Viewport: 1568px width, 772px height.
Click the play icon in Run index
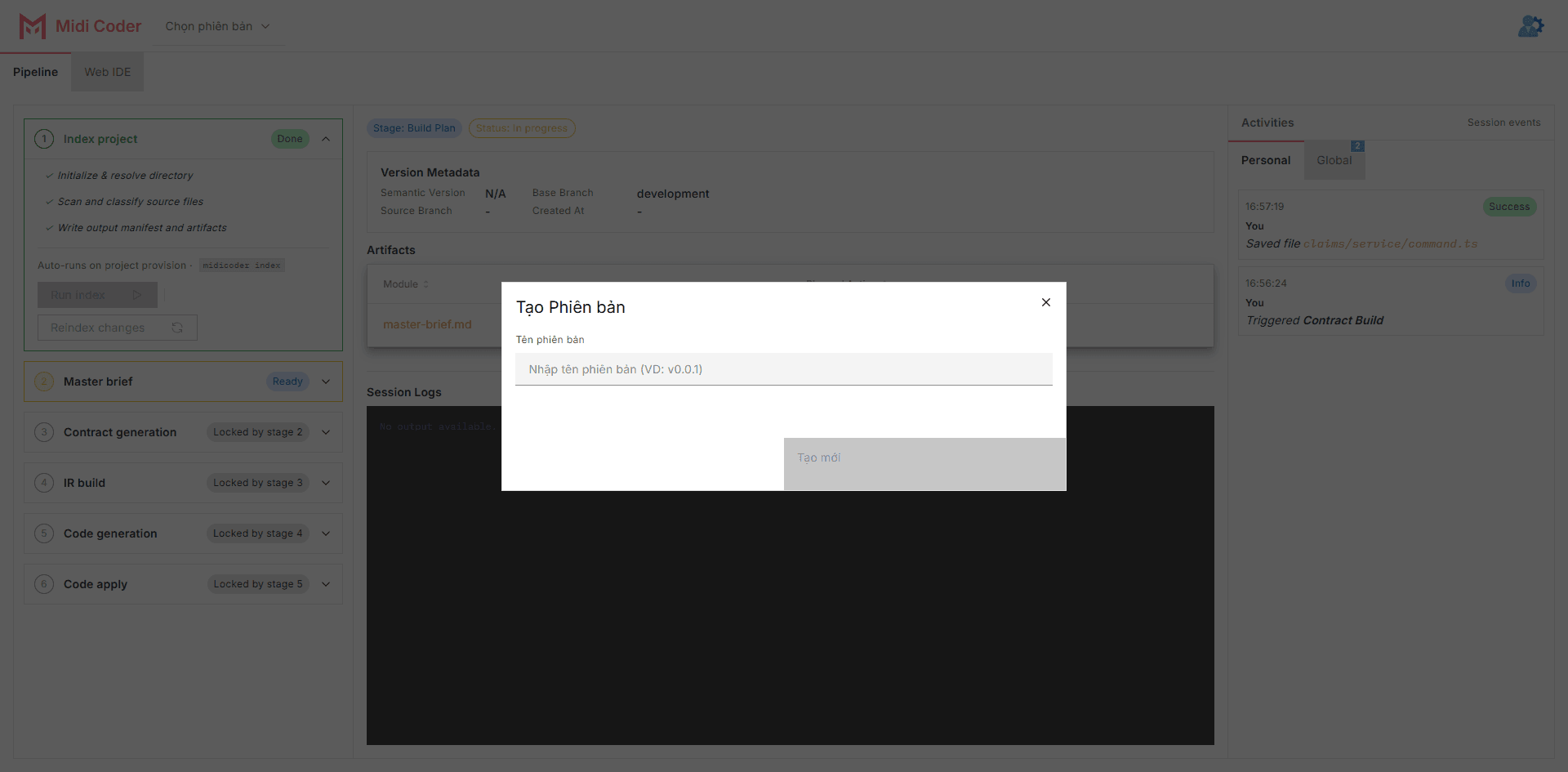(x=137, y=295)
